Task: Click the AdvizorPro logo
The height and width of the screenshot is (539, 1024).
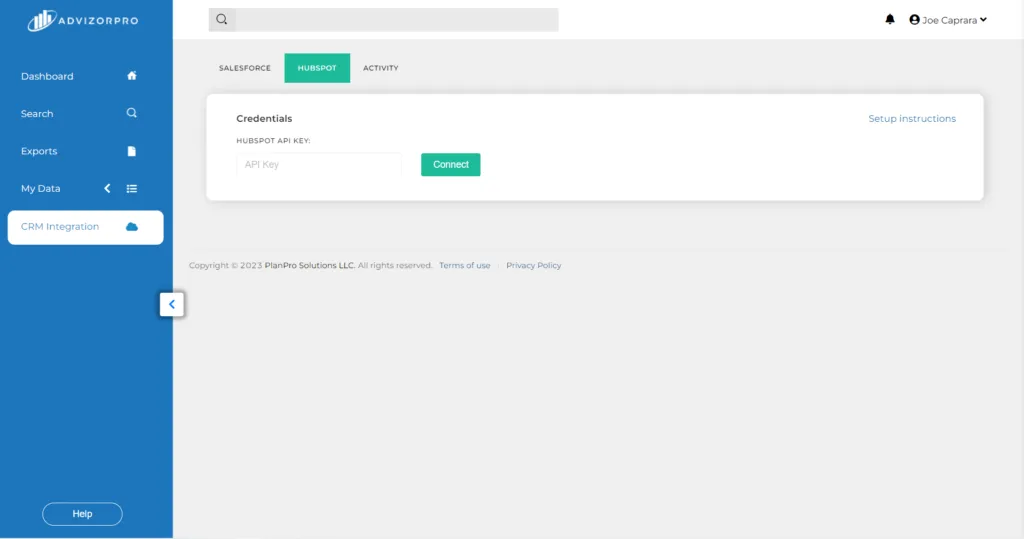Action: pyautogui.click(x=83, y=20)
